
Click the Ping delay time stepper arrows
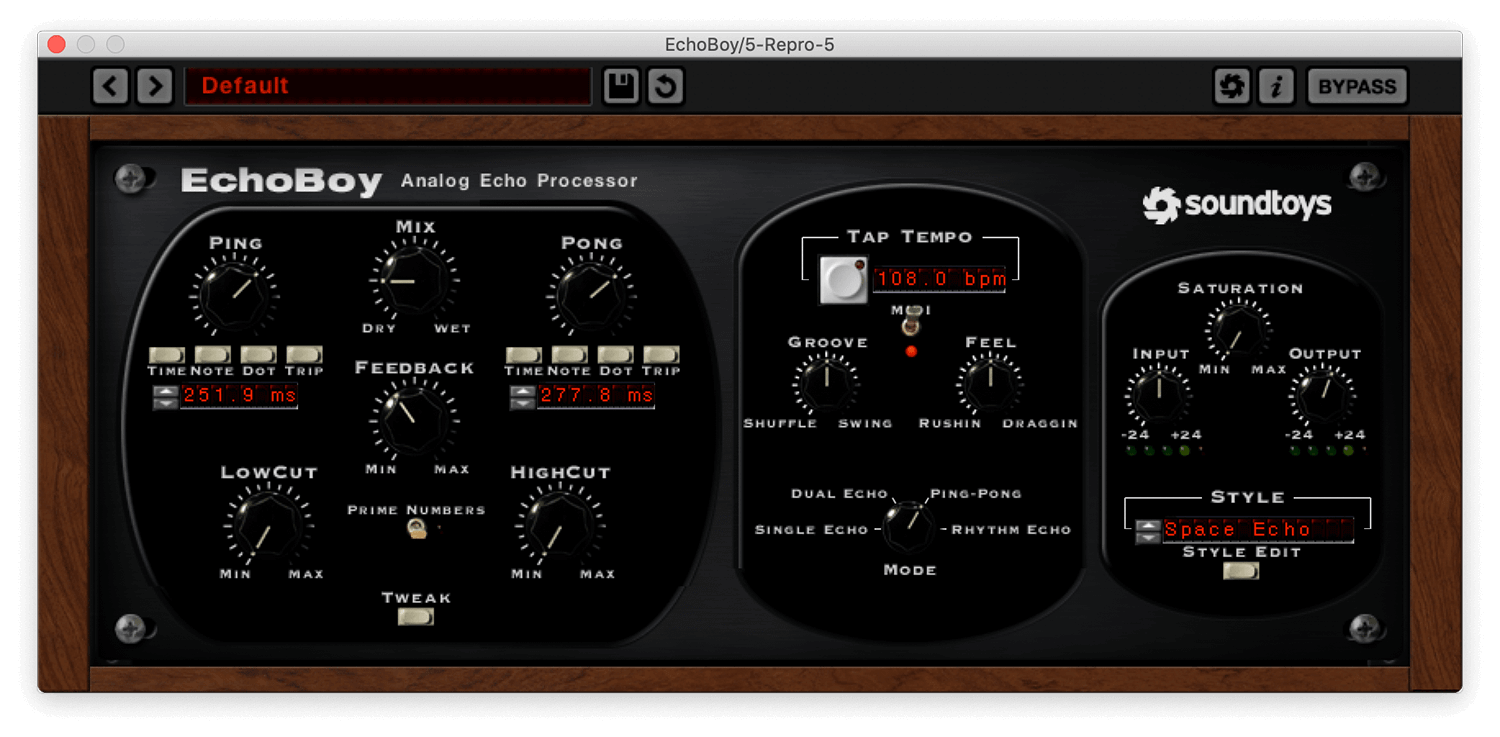tap(164, 397)
